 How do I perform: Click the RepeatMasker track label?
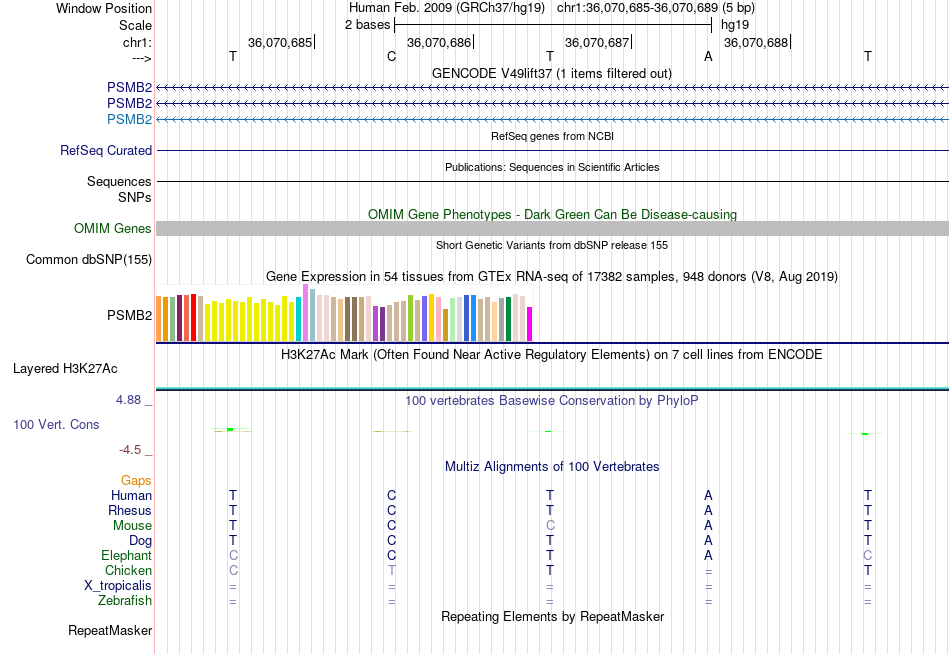(x=110, y=631)
